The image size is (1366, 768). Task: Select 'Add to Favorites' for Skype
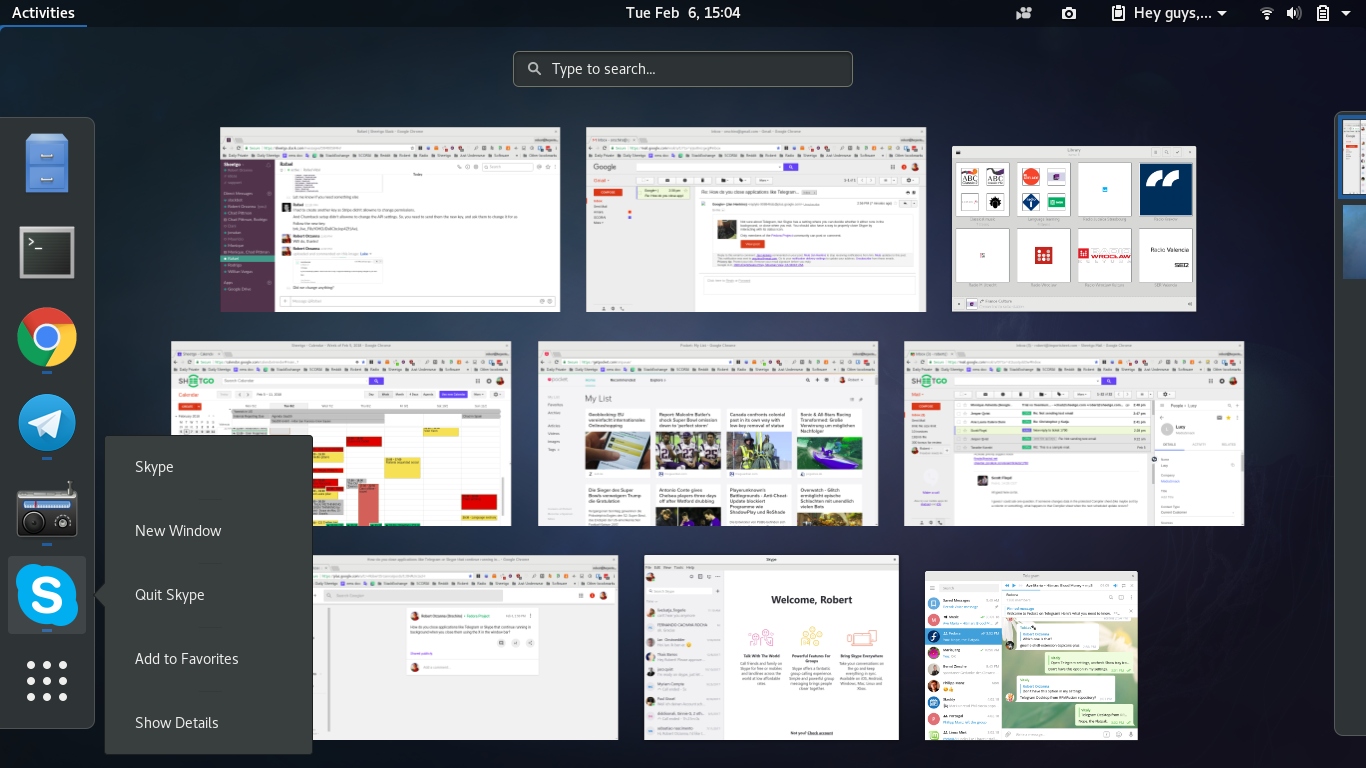tap(186, 658)
